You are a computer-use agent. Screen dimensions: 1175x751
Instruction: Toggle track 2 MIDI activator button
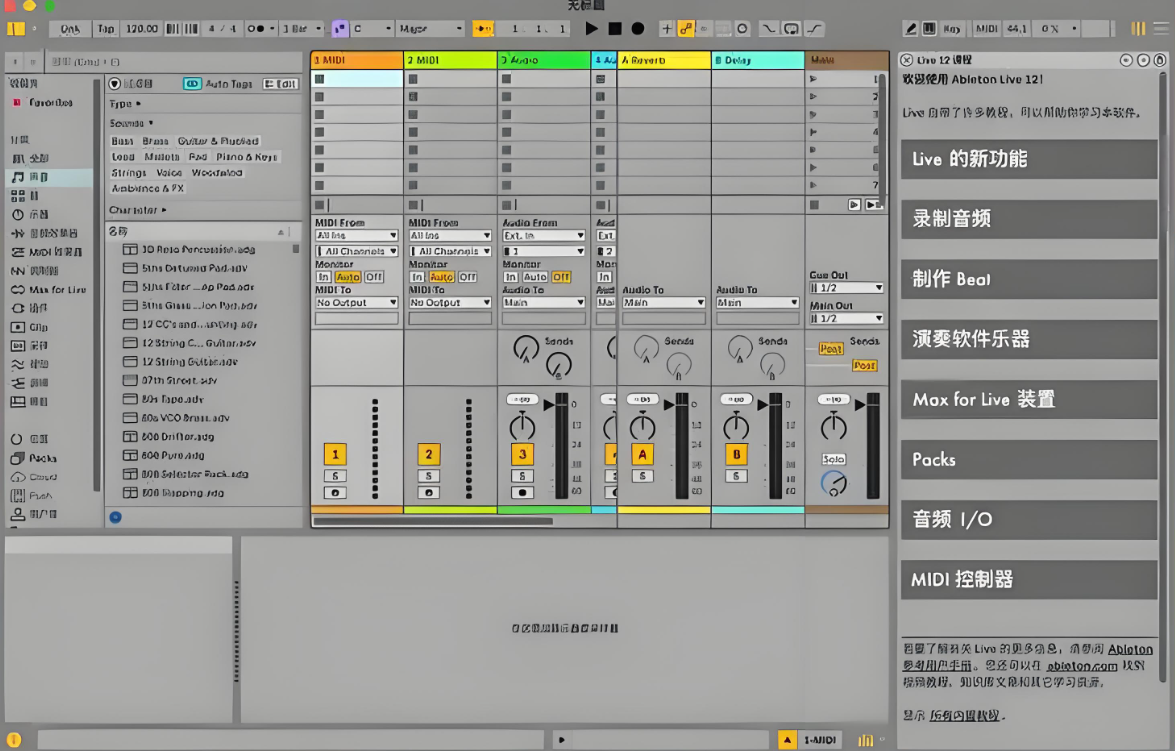click(x=429, y=454)
